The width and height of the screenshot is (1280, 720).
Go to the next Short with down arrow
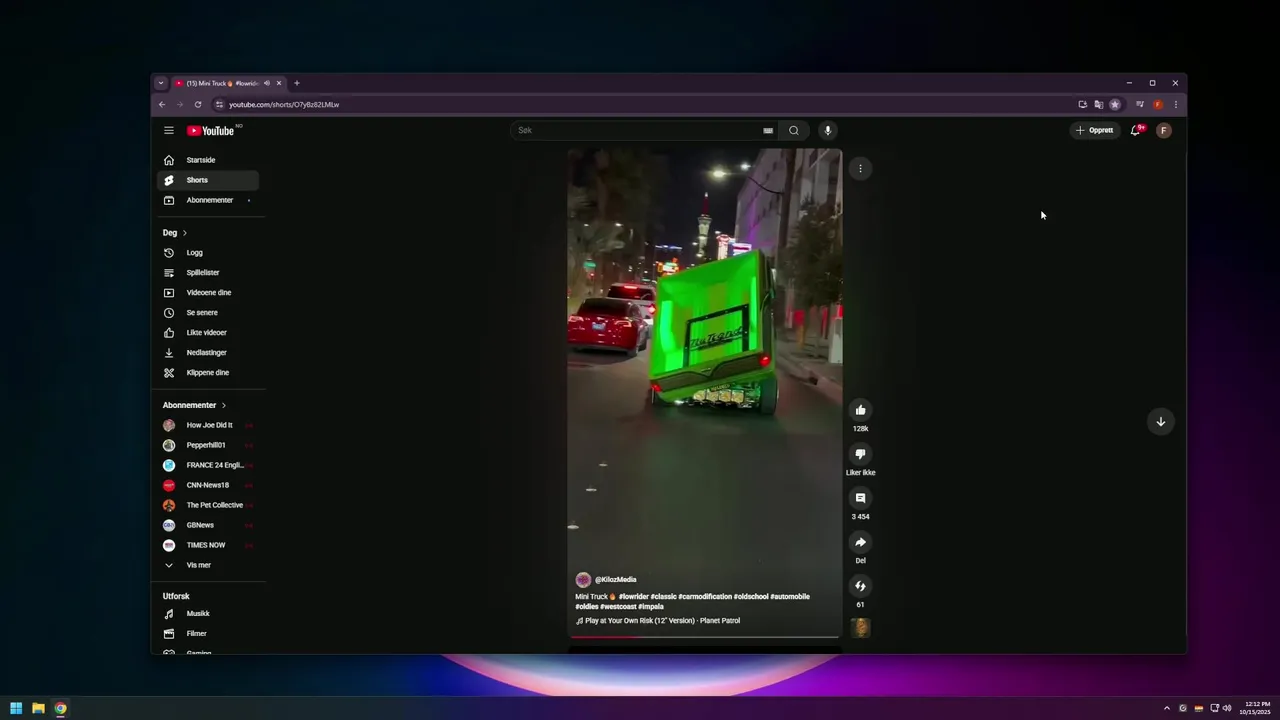[1161, 421]
